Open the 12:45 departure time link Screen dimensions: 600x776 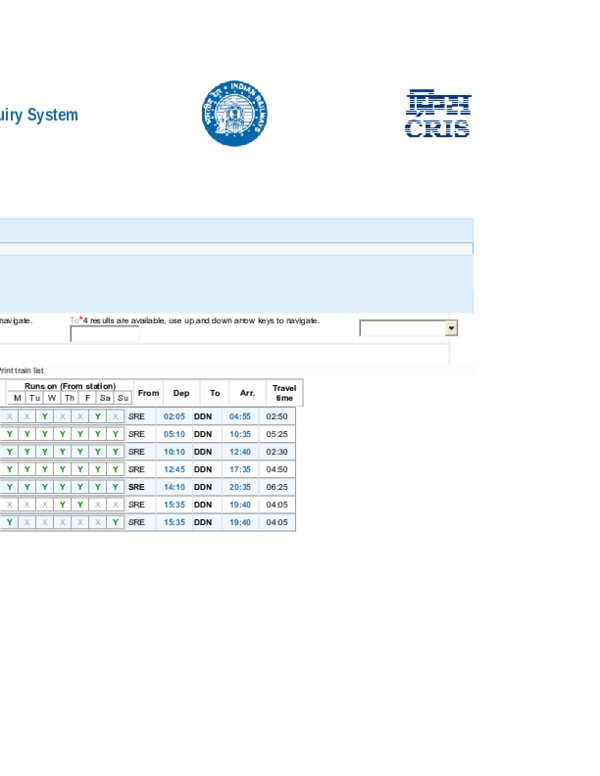coord(174,470)
